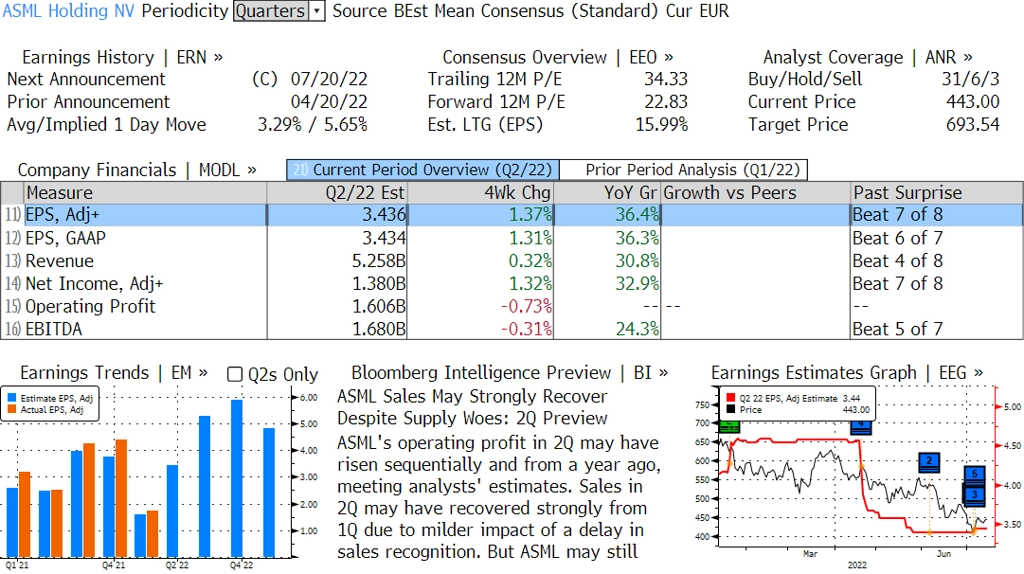1024x574 pixels.
Task: Click the Current Price 443.00 value
Action: pyautogui.click(x=972, y=102)
